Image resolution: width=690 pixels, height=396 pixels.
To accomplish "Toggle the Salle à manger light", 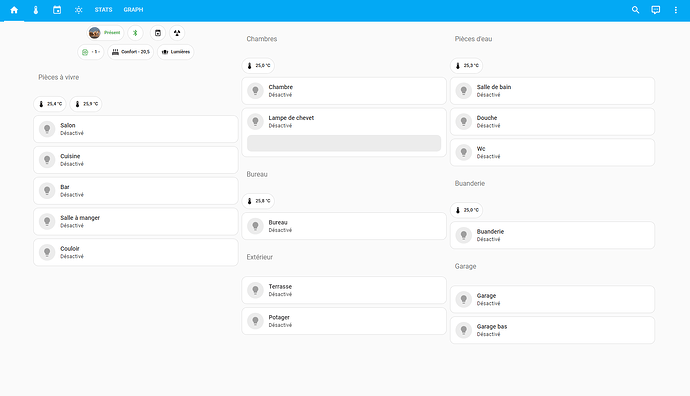I will tap(136, 221).
